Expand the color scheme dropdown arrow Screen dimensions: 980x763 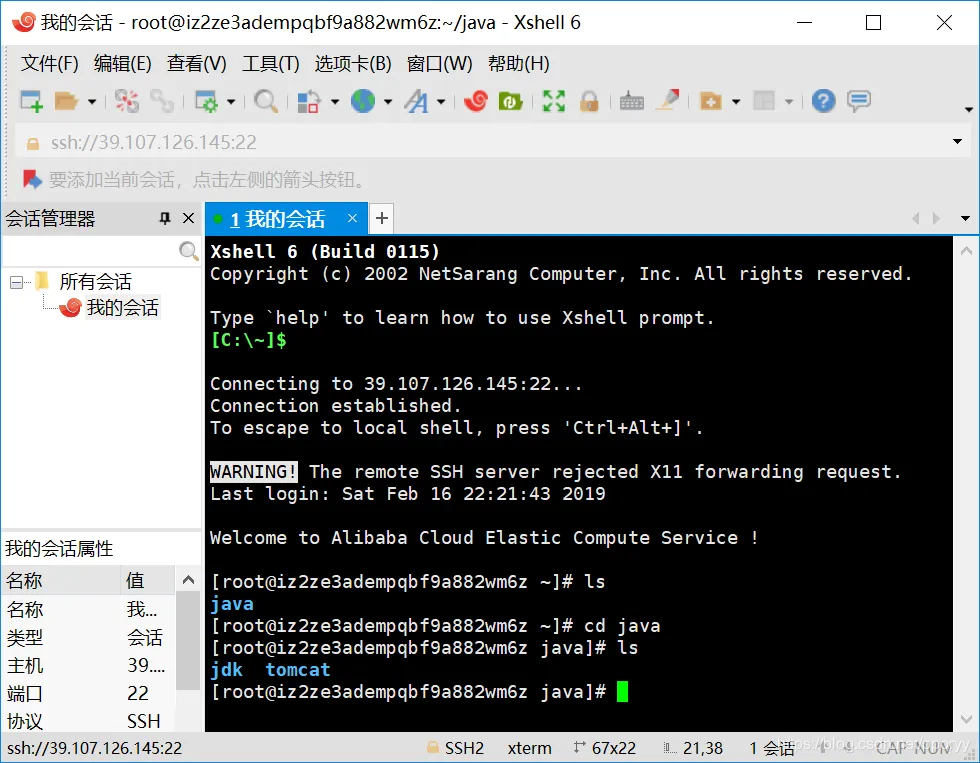[335, 101]
